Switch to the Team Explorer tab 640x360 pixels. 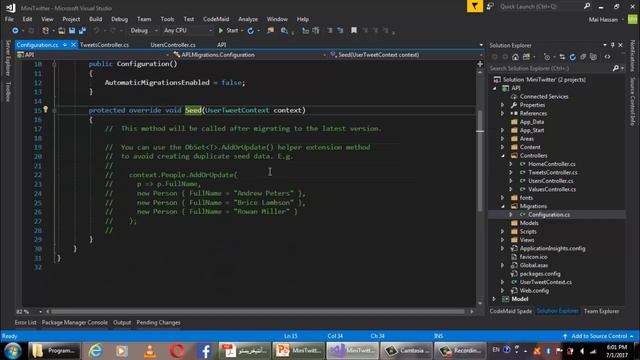tap(601, 311)
